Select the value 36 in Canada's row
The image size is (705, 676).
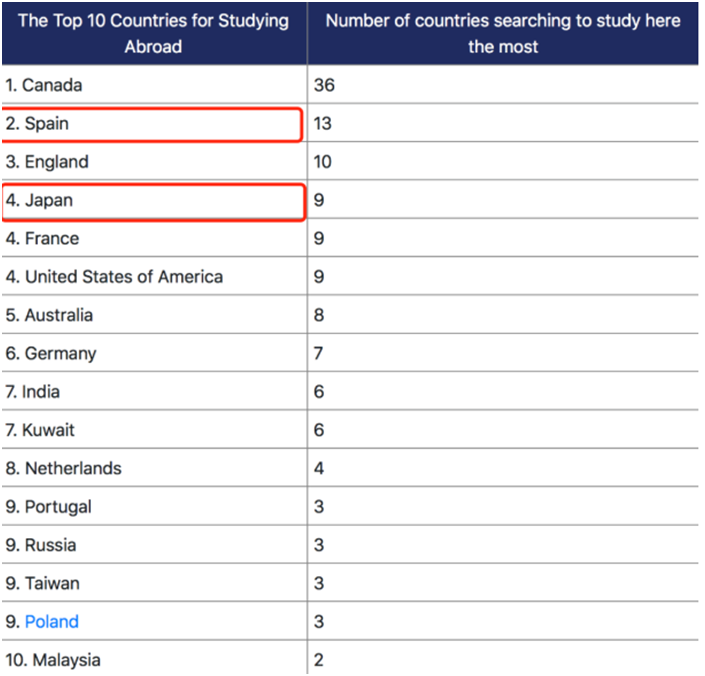324,86
